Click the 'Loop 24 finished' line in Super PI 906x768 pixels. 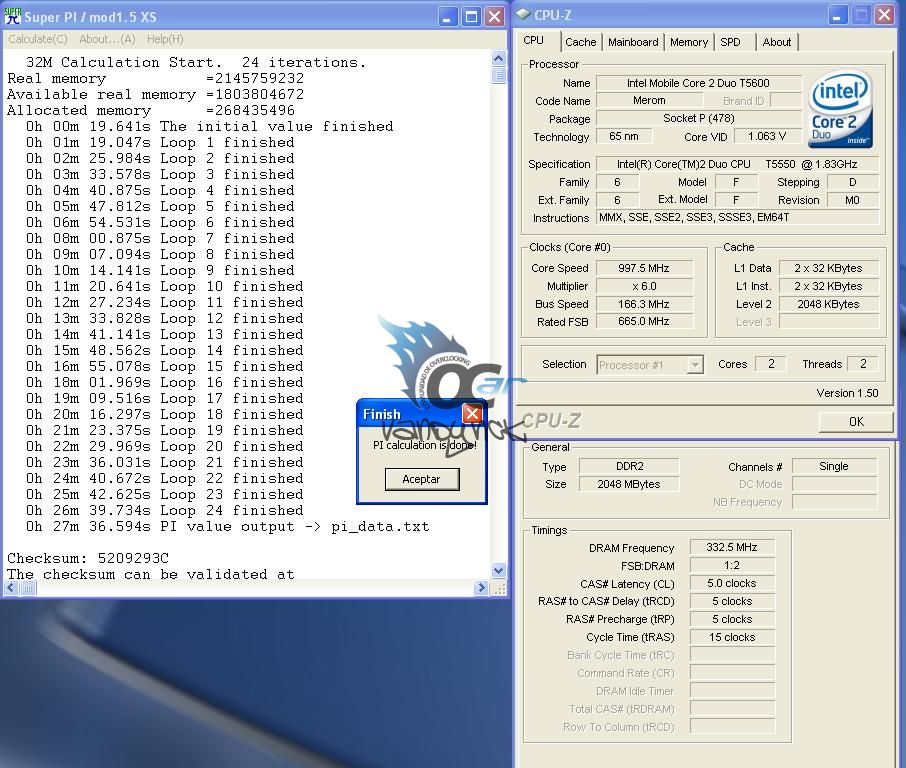tap(165, 510)
